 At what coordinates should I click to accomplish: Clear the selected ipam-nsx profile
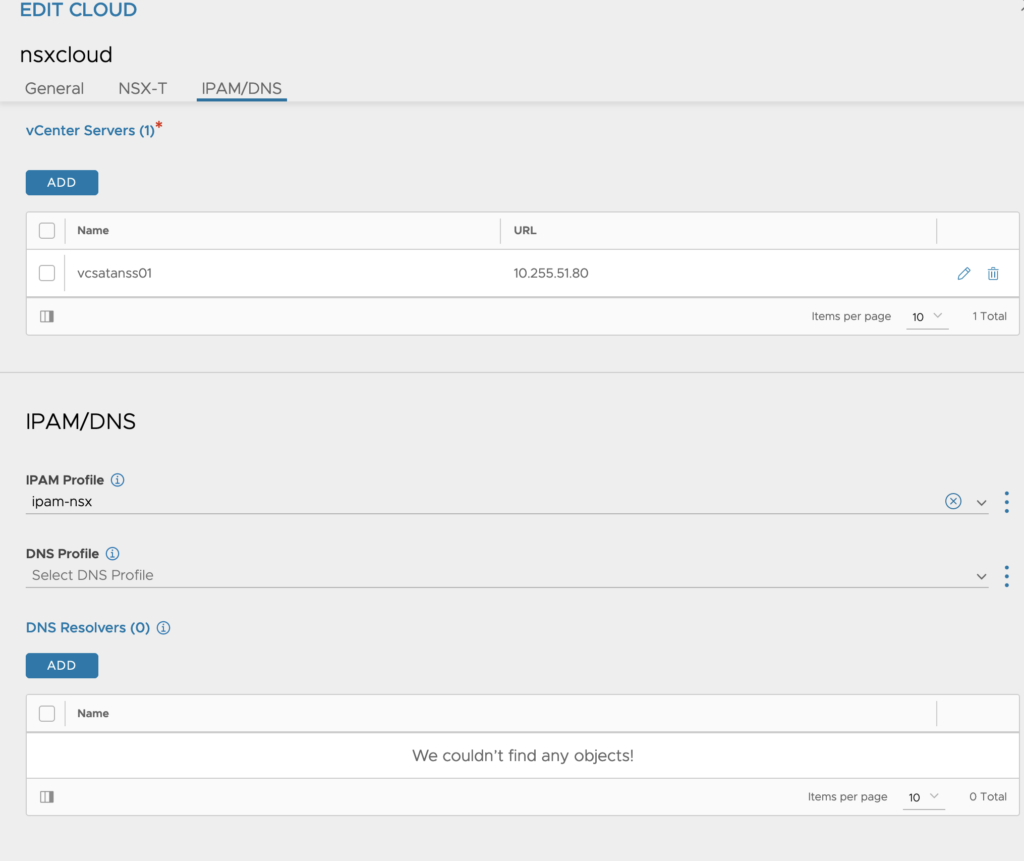(x=952, y=501)
